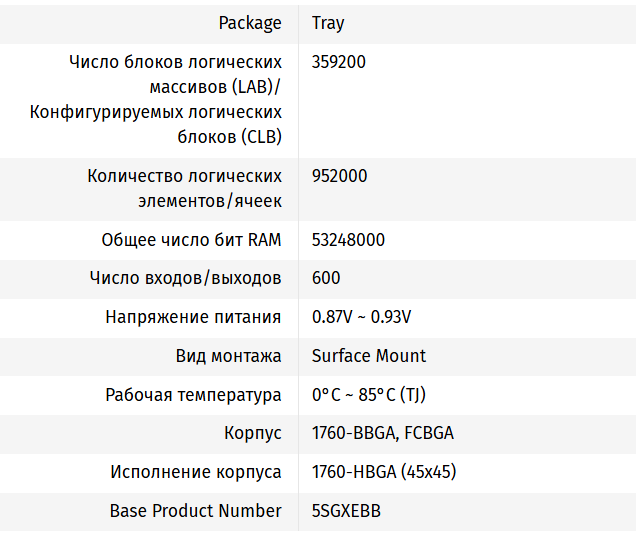Click the 'Общее число бит RAM' label

(x=191, y=240)
